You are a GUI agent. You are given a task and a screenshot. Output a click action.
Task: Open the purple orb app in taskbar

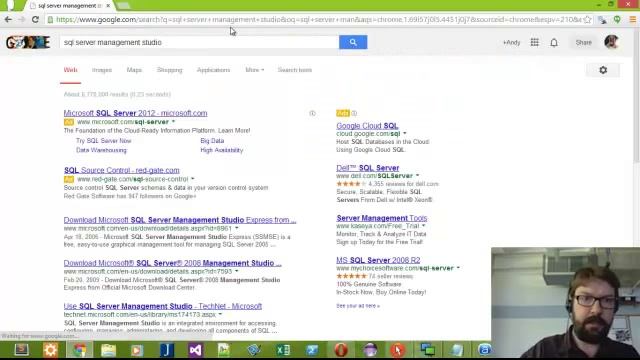[370, 350]
